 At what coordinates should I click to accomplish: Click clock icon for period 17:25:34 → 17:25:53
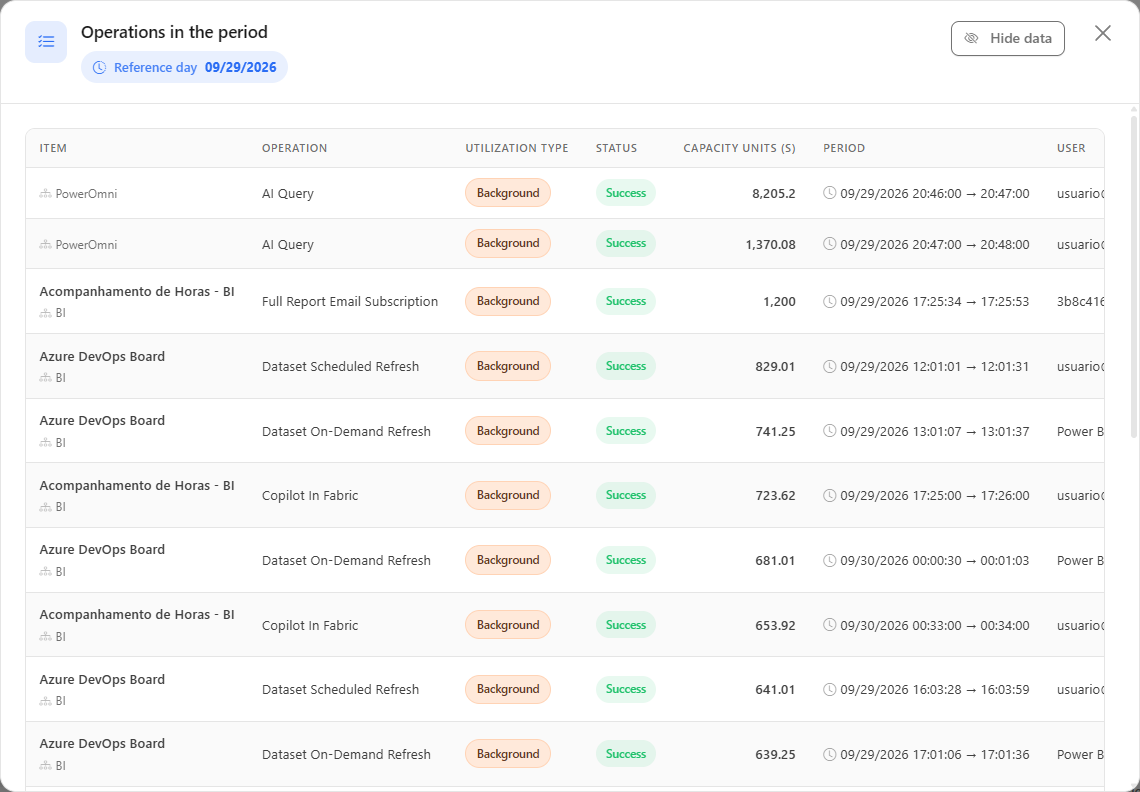point(830,301)
